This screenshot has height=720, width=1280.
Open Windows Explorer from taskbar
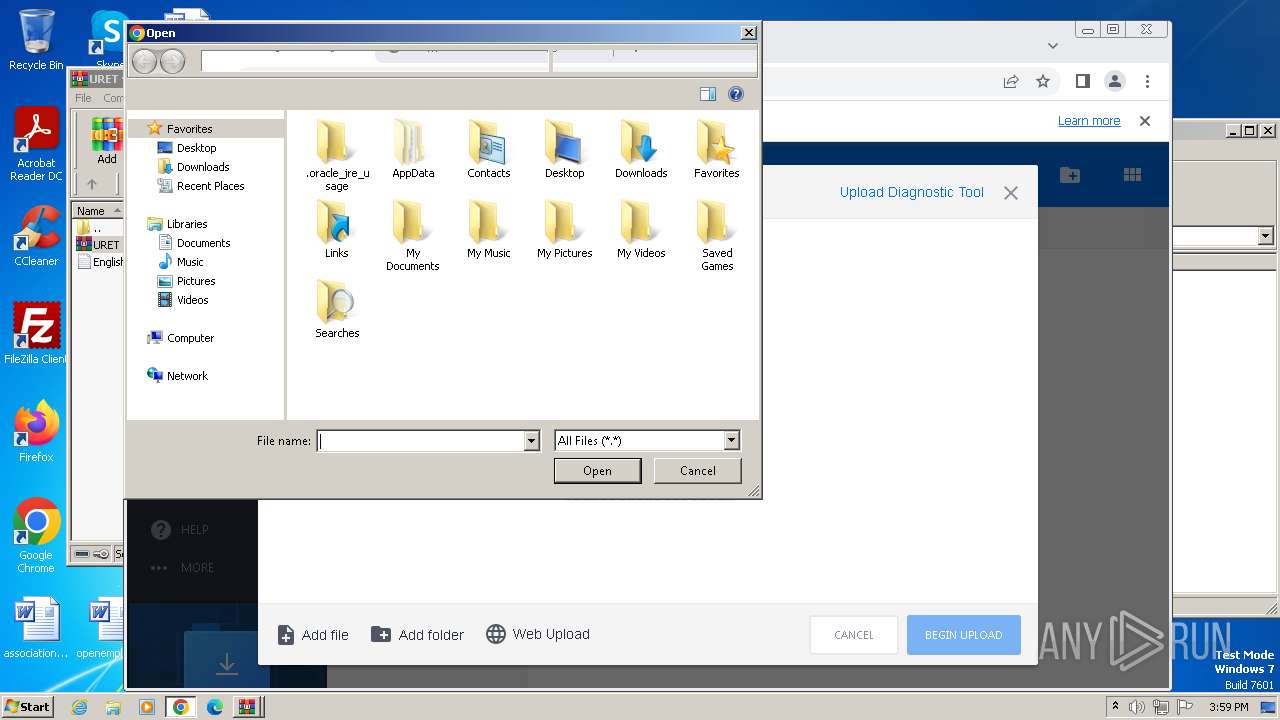coord(113,707)
